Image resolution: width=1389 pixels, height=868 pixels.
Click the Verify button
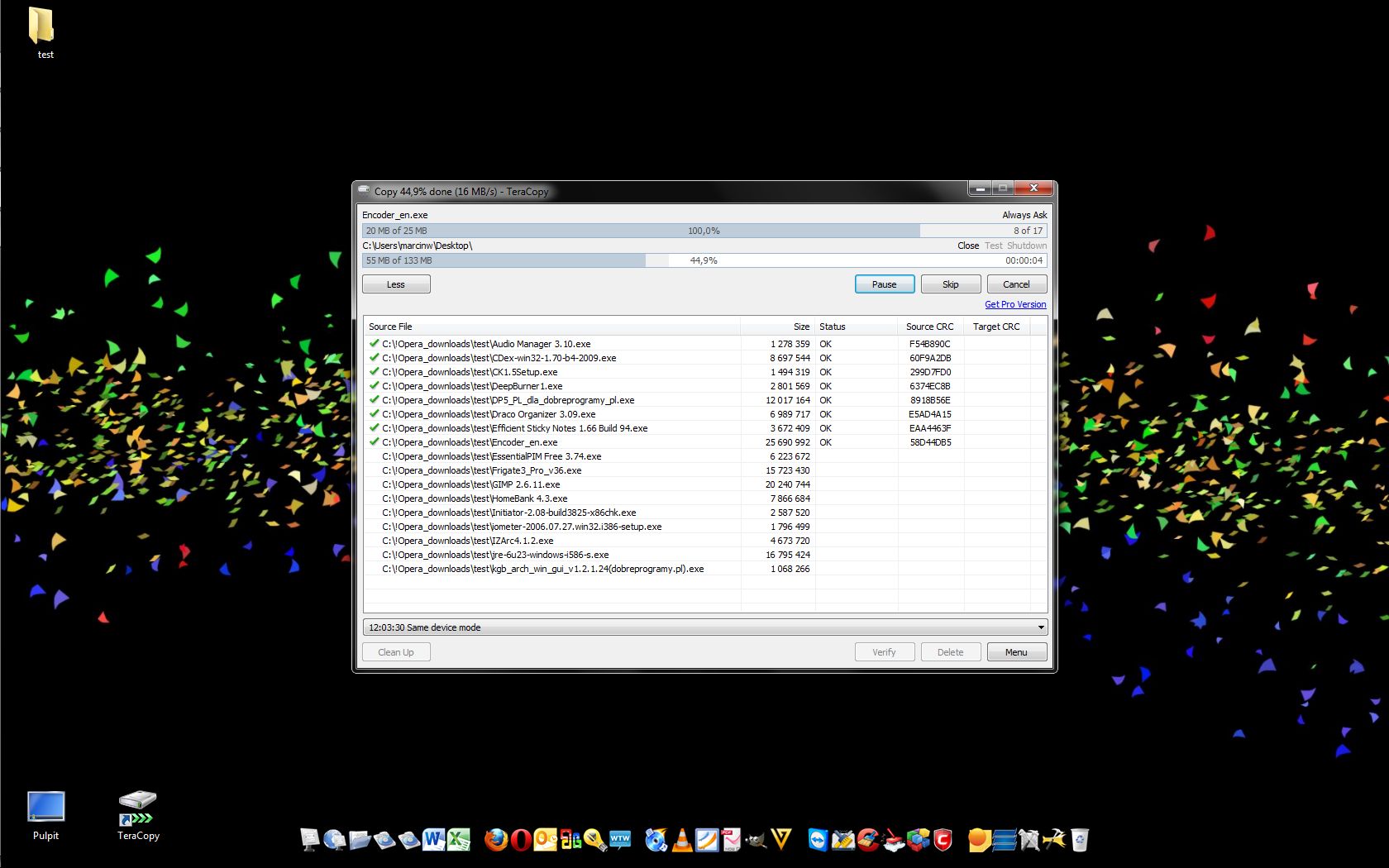884,652
